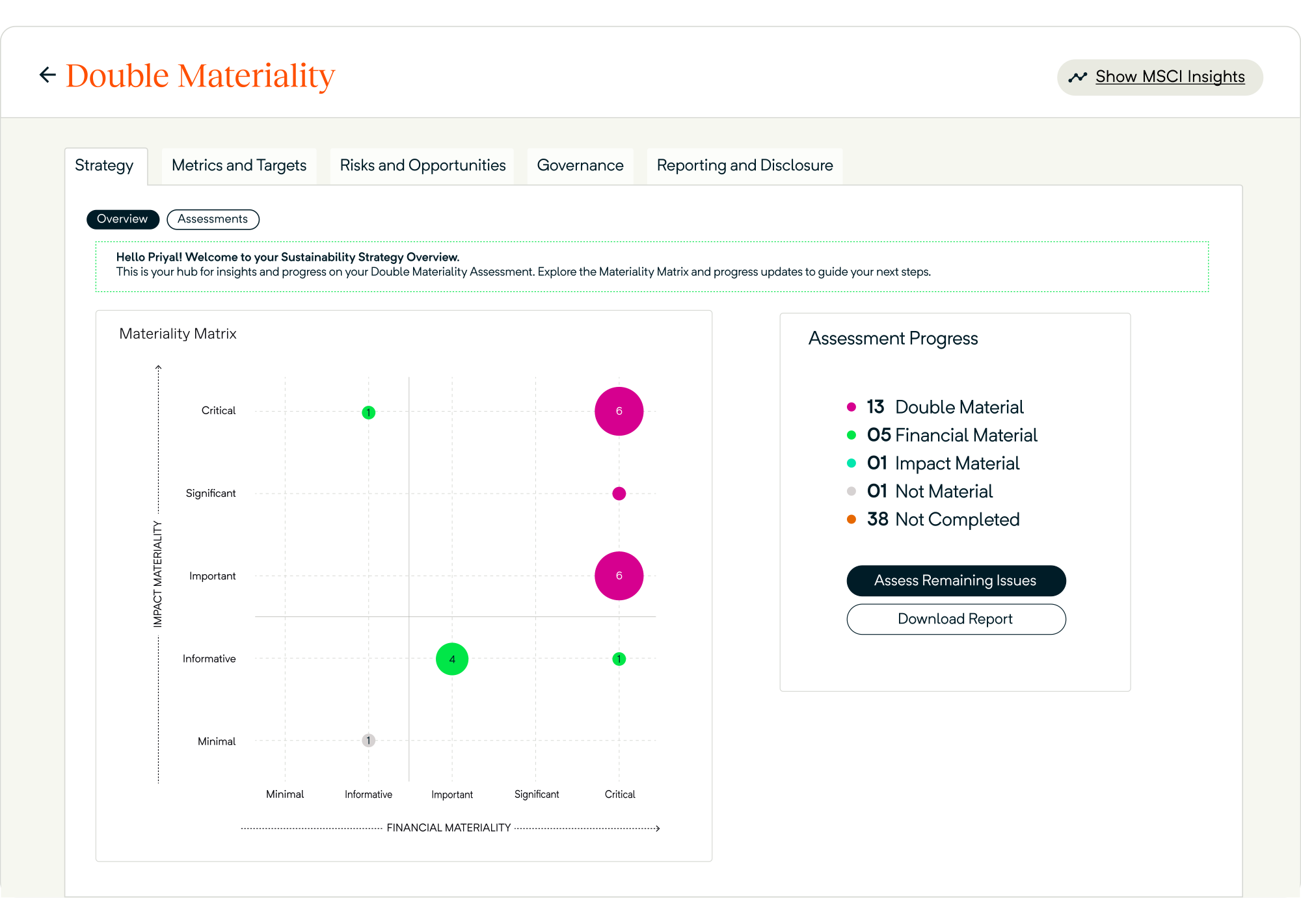Click the green dot at Informative impact, Critical financial

tap(619, 659)
